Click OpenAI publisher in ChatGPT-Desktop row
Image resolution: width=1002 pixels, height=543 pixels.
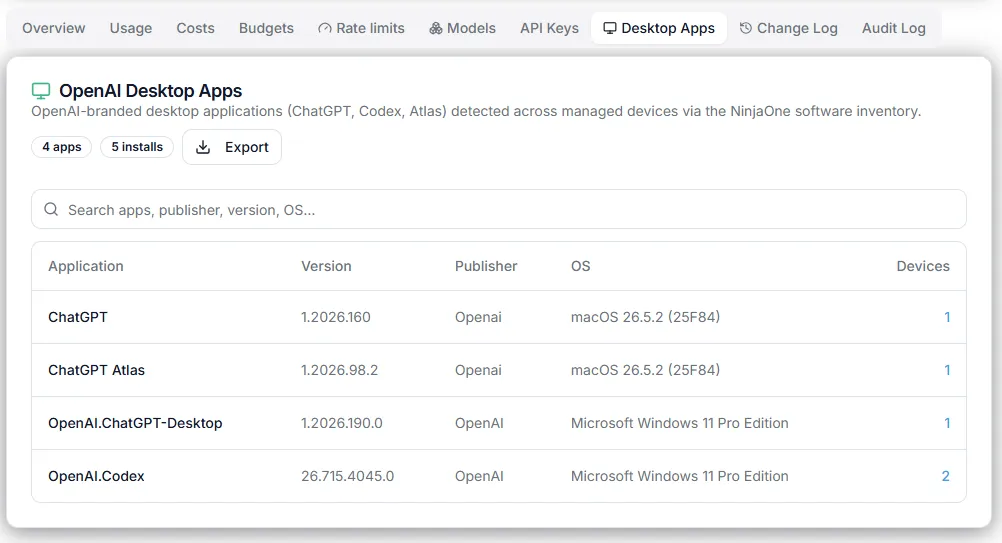coord(479,424)
